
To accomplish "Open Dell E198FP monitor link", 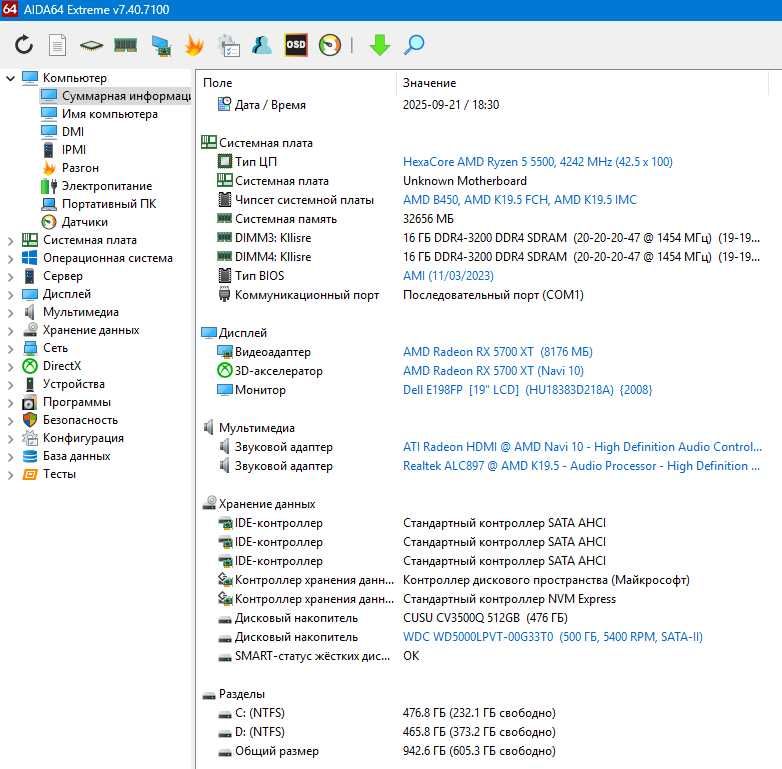I will click(528, 390).
